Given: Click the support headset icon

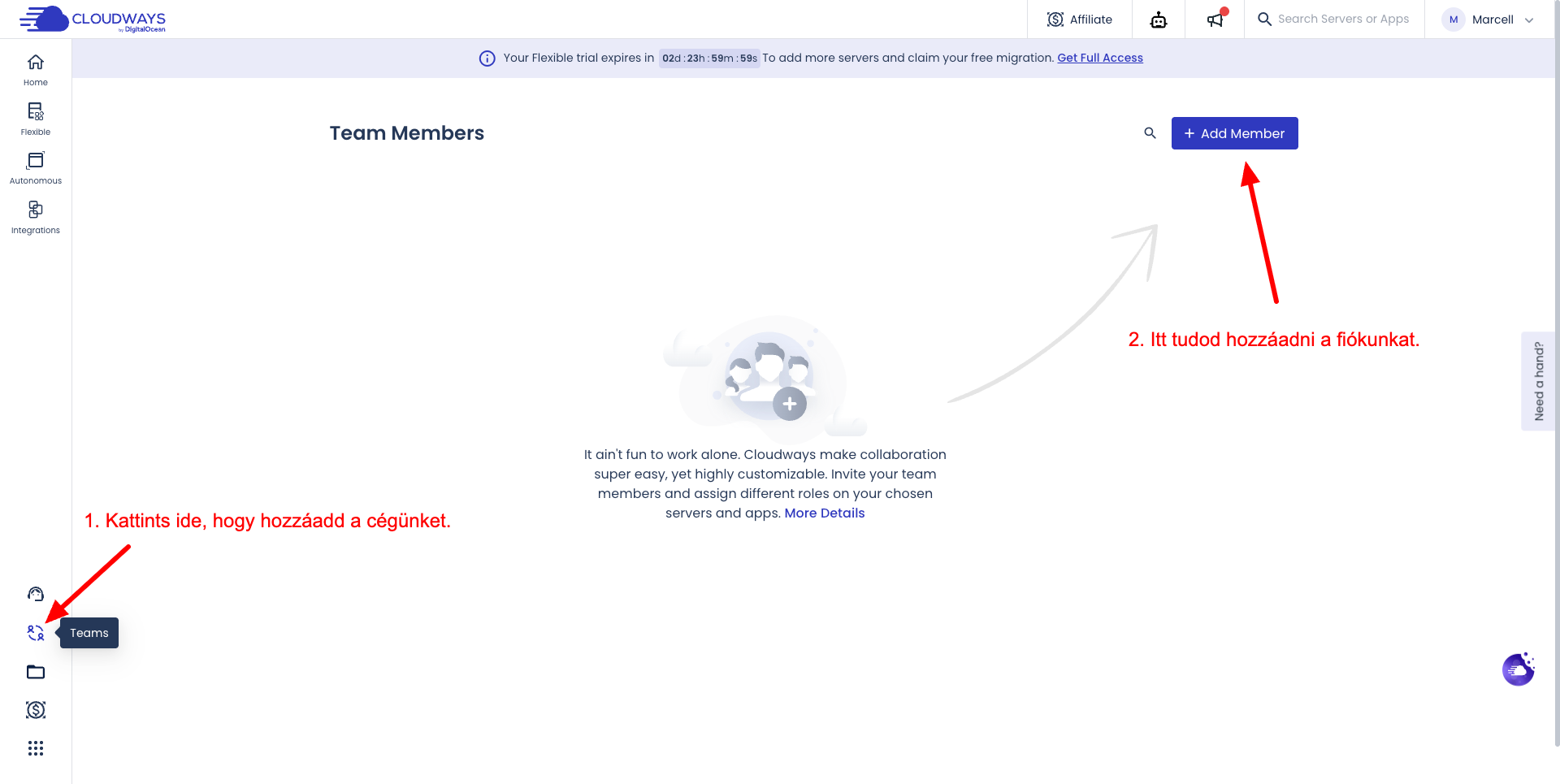Looking at the screenshot, I should point(36,594).
